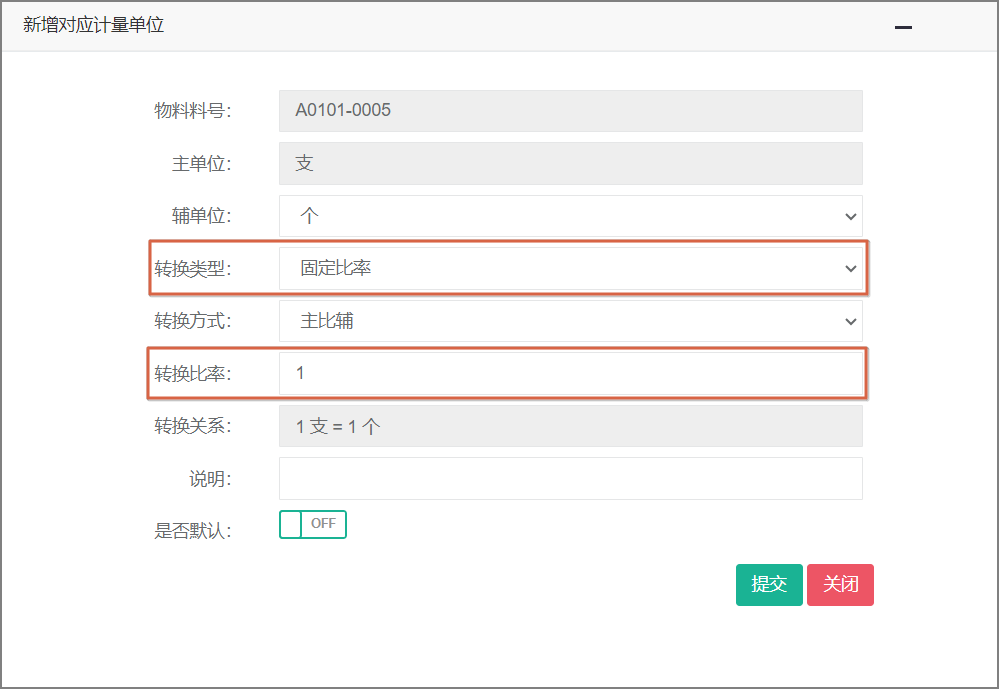999x689 pixels.
Task: Click the red 关闭 button
Action: (840, 585)
